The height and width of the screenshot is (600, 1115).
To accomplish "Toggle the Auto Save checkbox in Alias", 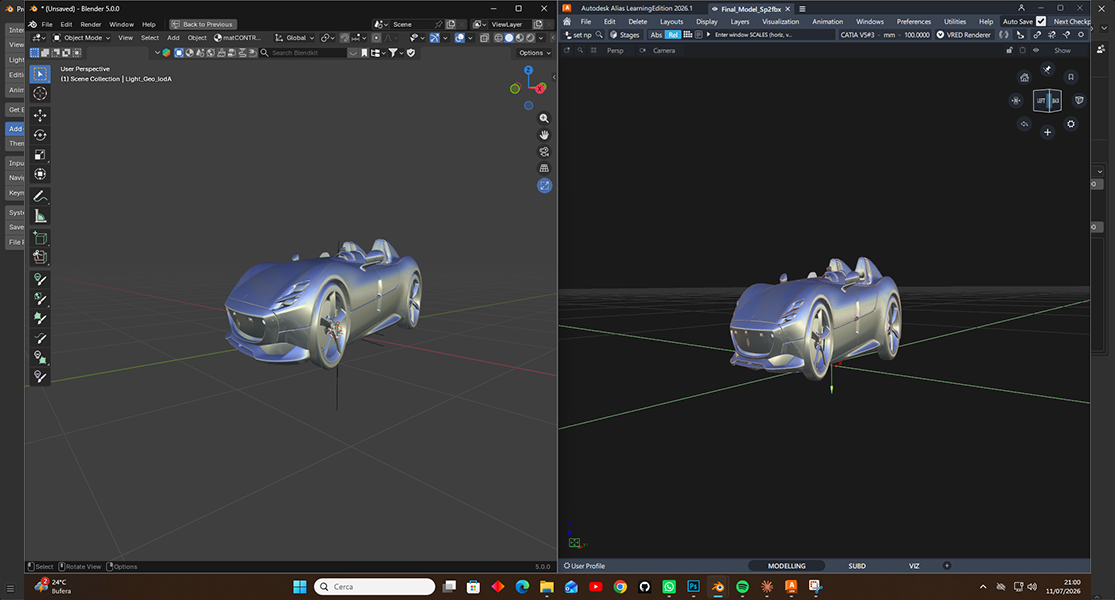I will coord(1041,21).
